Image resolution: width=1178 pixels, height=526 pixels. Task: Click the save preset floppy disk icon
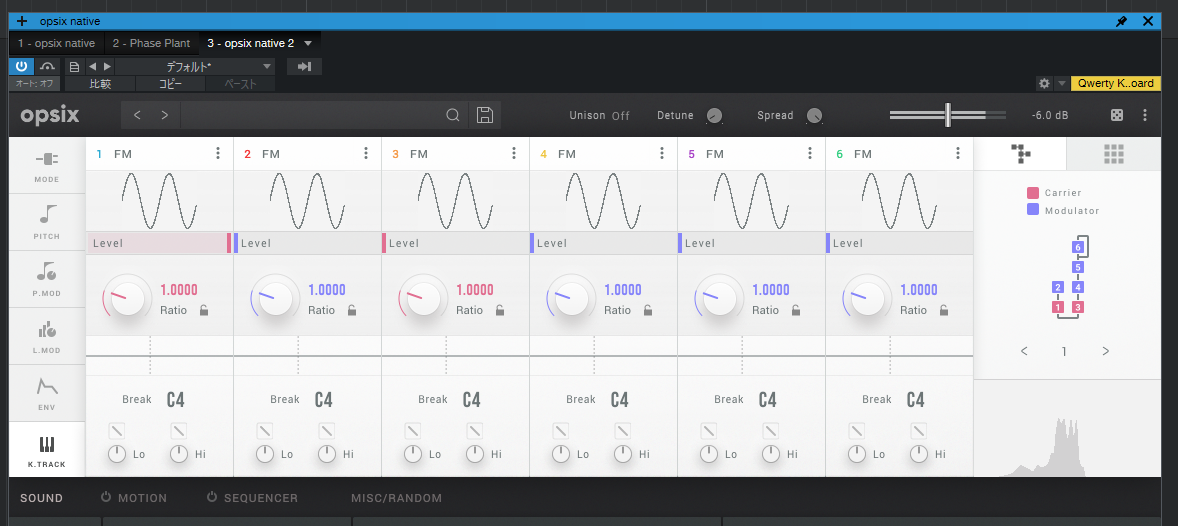485,115
